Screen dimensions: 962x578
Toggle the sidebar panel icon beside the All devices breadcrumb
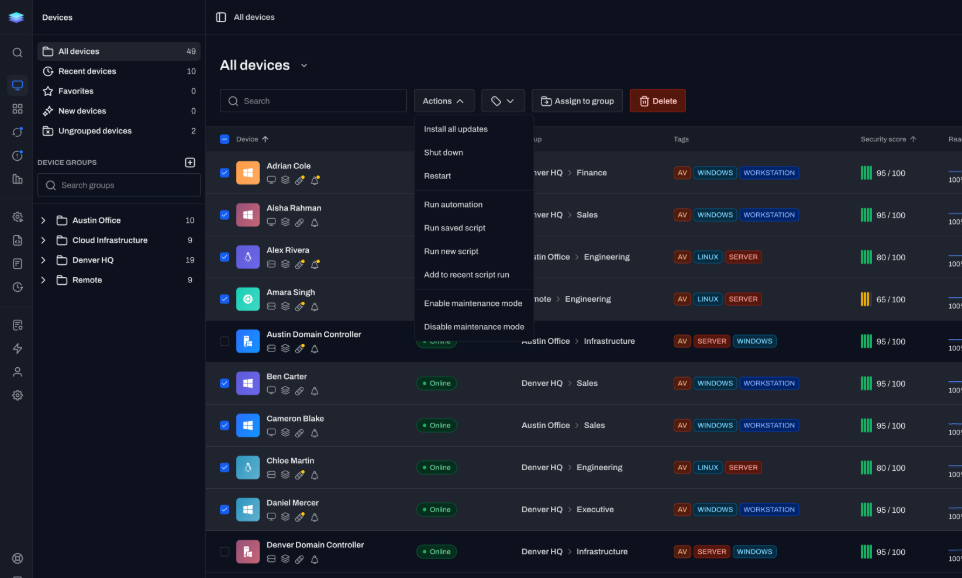coord(221,17)
